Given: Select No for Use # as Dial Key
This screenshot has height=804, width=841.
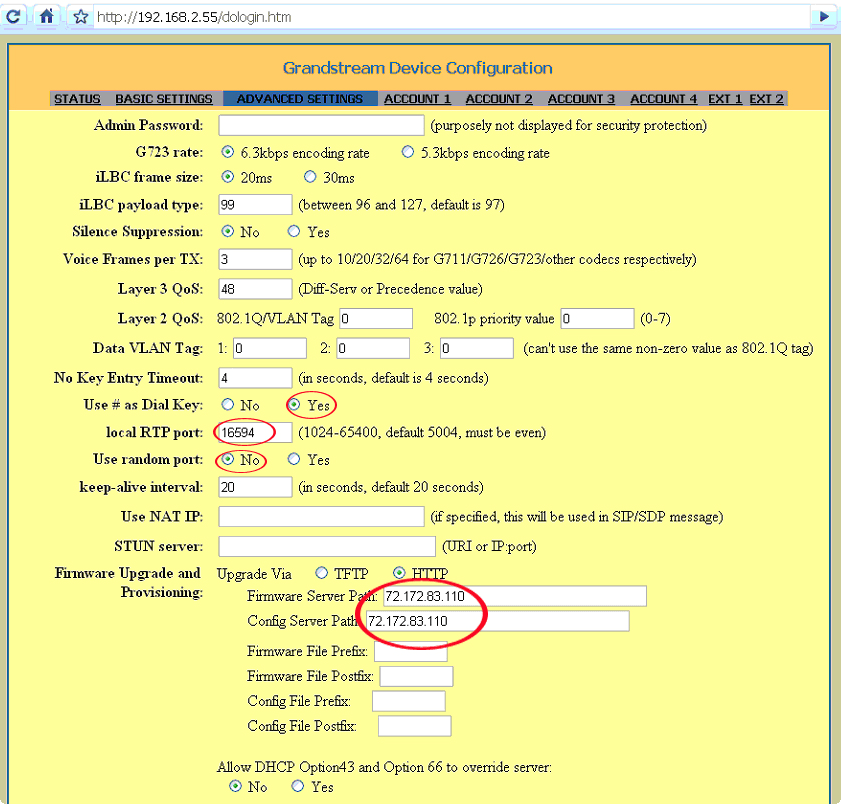Looking at the screenshot, I should pos(227,405).
